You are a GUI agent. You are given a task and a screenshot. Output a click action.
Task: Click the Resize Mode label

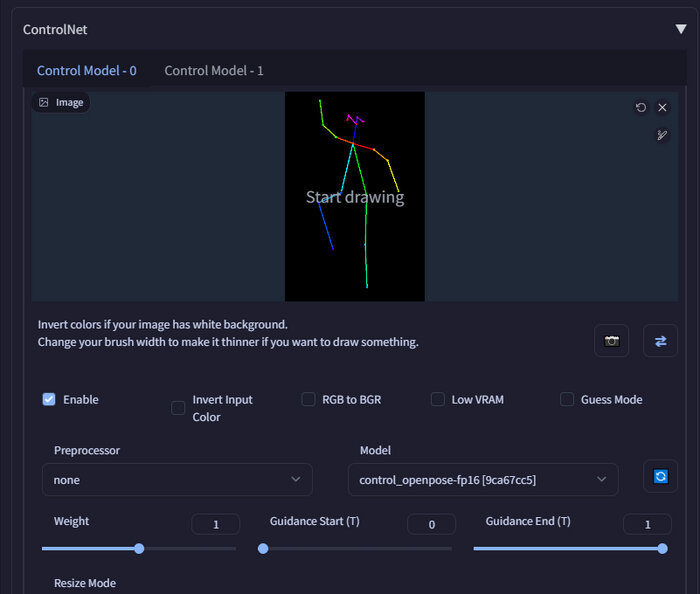85,583
